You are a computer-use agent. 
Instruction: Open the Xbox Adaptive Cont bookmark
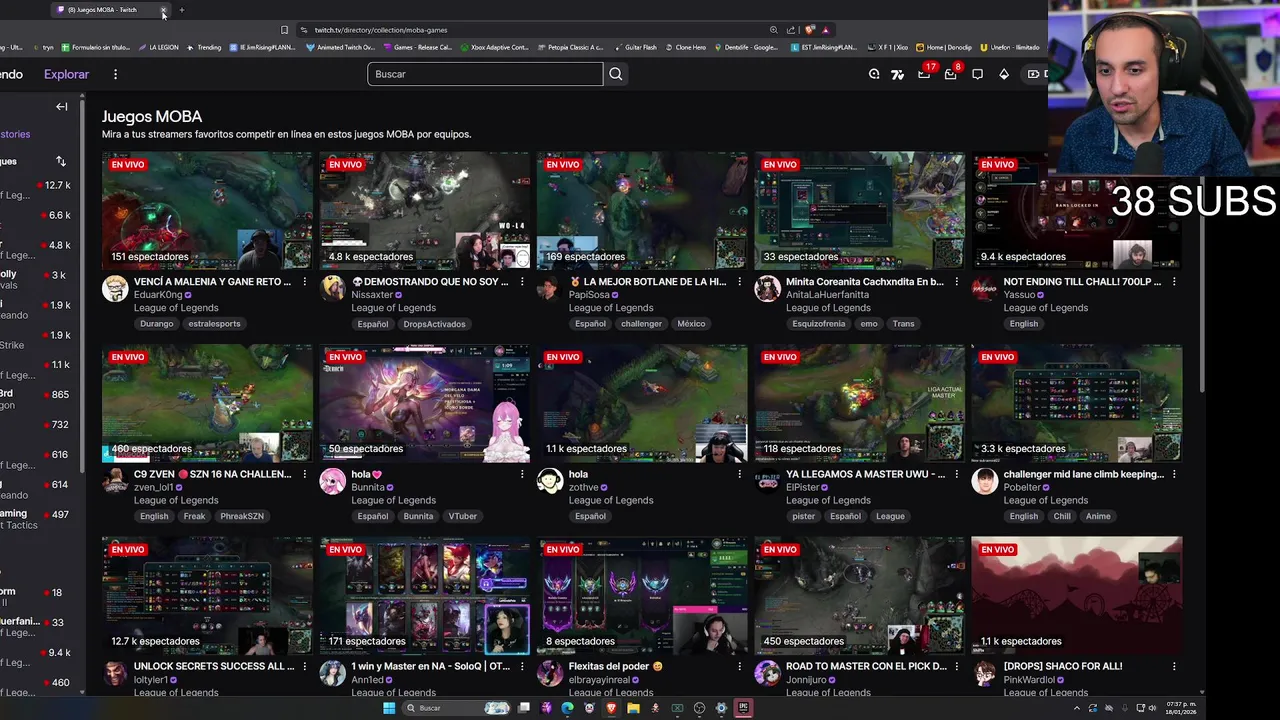[494, 47]
